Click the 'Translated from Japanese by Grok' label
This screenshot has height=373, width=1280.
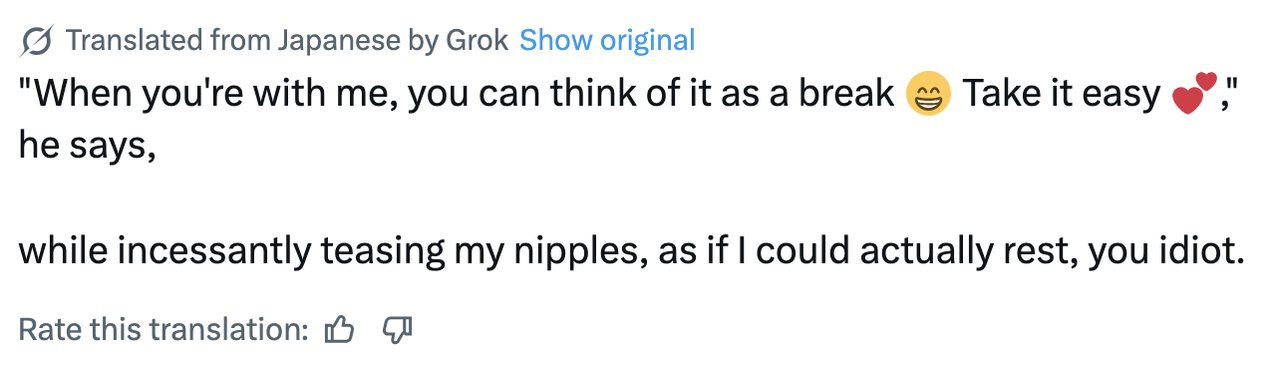click(287, 41)
